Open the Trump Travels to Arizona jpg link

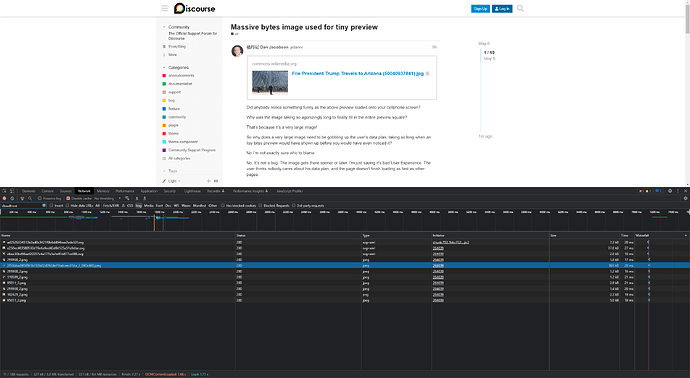point(358,73)
